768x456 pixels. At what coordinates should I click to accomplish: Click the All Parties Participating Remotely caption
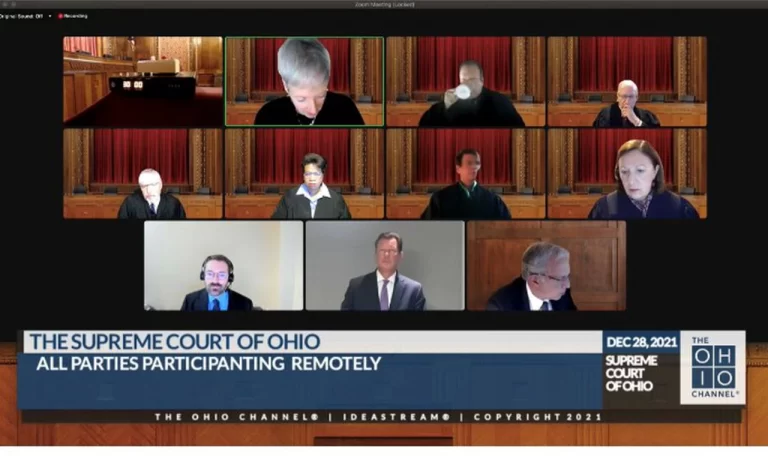(x=209, y=364)
